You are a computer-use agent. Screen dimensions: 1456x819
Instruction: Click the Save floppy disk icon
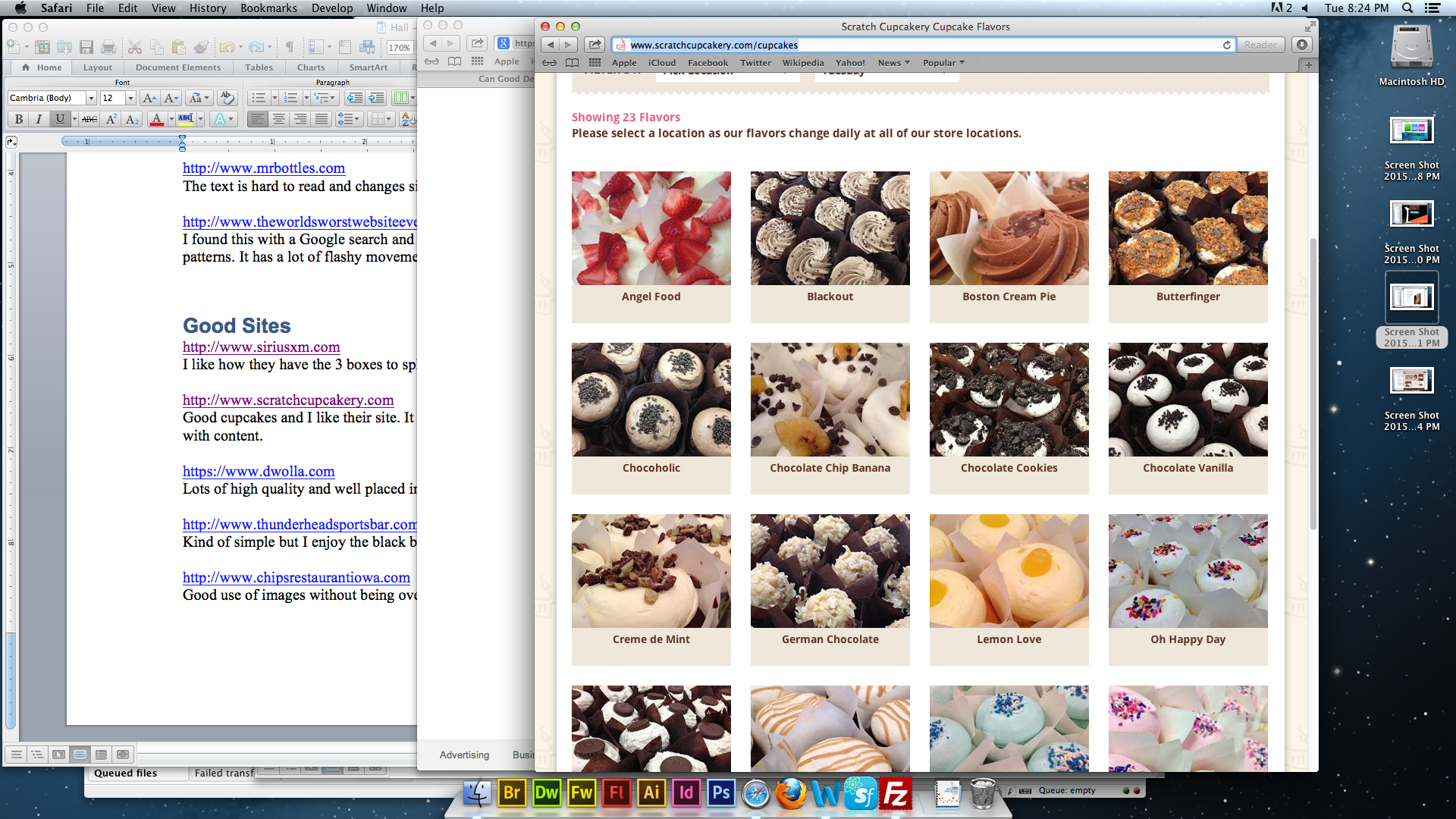tap(86, 47)
